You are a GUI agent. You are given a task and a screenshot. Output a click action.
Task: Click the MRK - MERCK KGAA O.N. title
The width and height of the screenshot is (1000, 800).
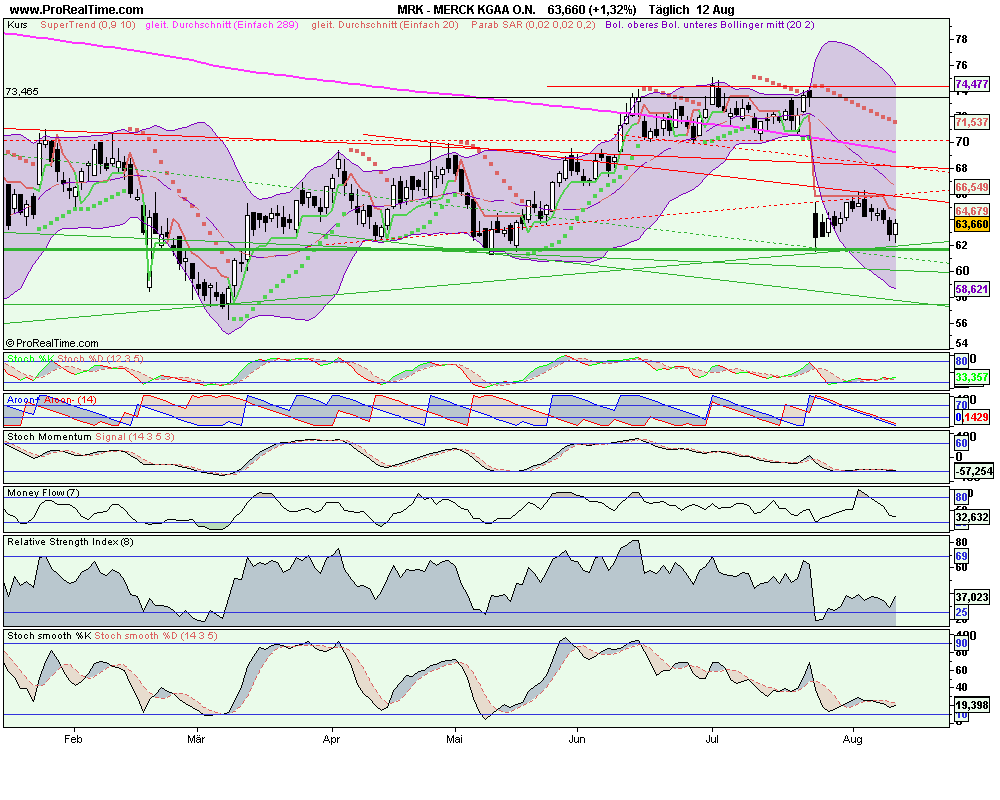pyautogui.click(x=466, y=10)
